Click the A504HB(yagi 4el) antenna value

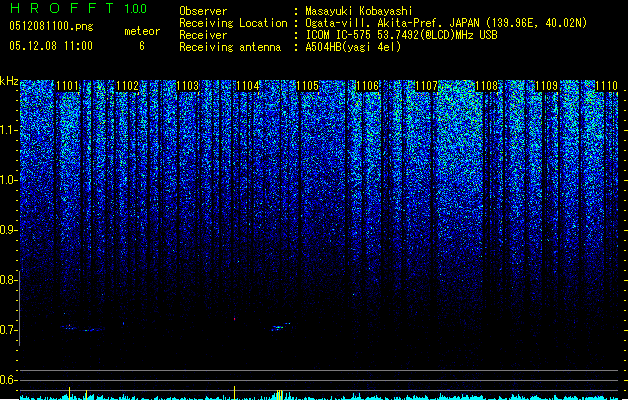[x=353, y=47]
